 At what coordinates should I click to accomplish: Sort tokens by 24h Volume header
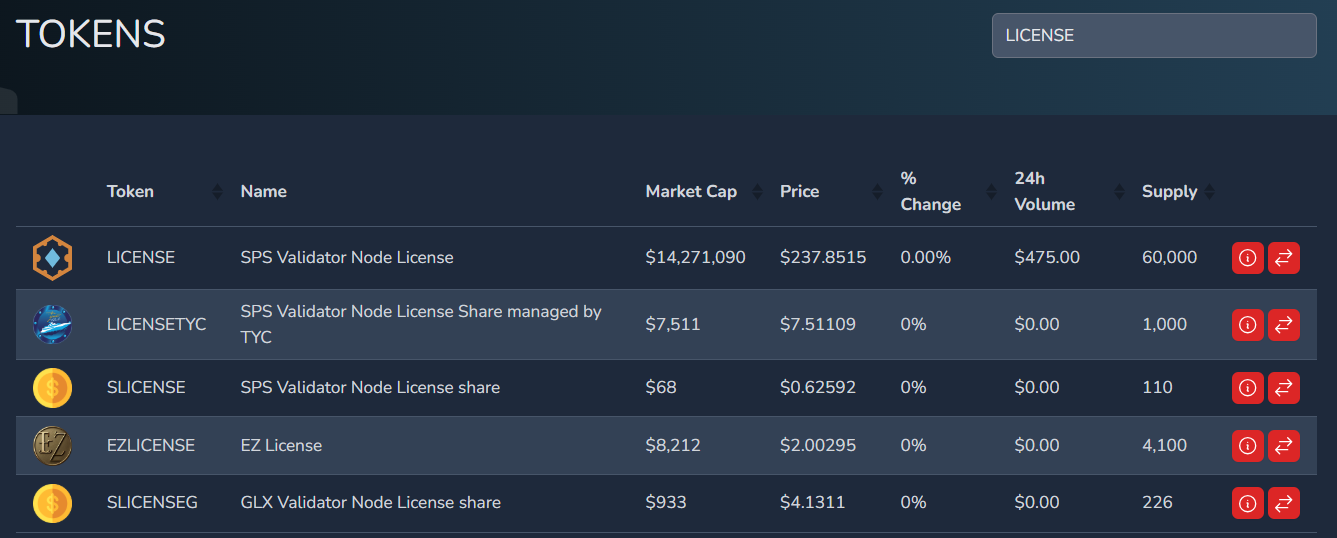point(1044,192)
